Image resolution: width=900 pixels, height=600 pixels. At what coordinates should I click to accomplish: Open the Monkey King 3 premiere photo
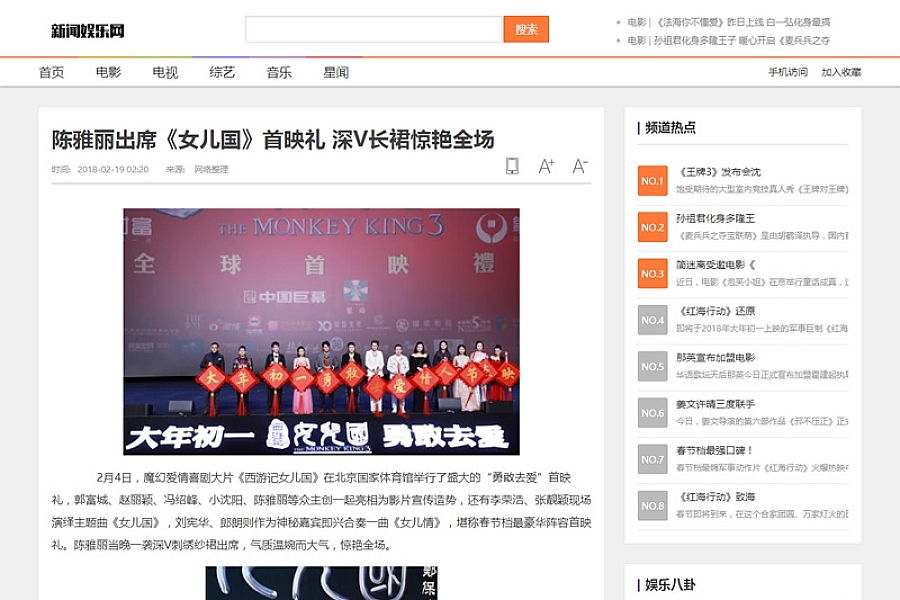click(x=321, y=331)
